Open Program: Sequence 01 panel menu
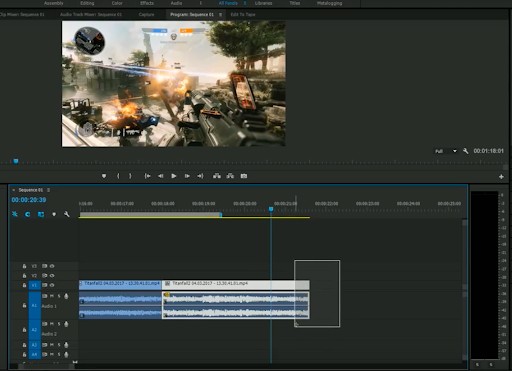The height and width of the screenshot is (371, 512). pos(220,15)
